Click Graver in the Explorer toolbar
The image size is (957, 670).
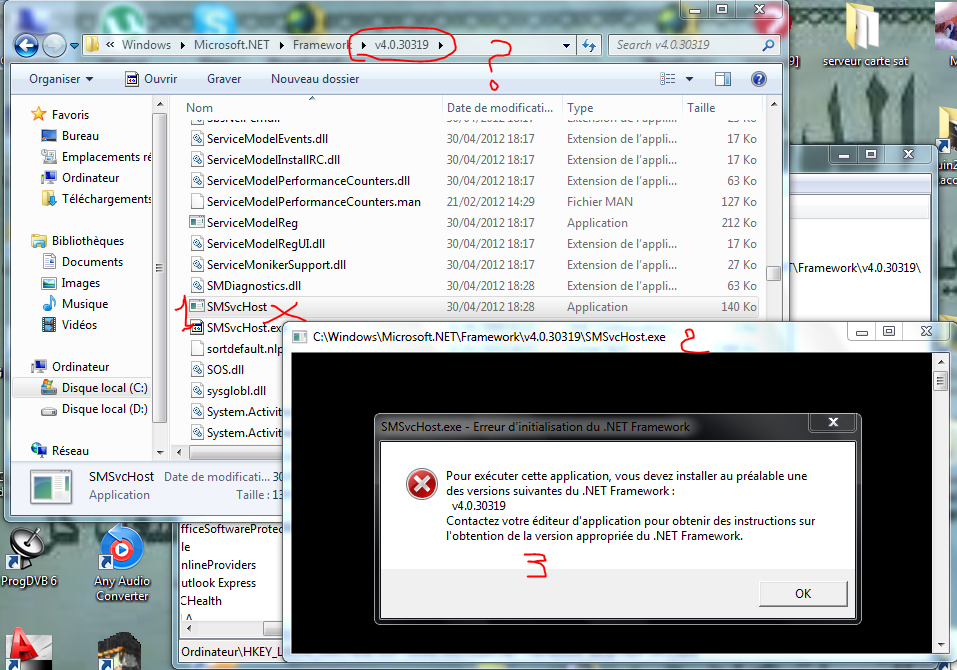(224, 79)
